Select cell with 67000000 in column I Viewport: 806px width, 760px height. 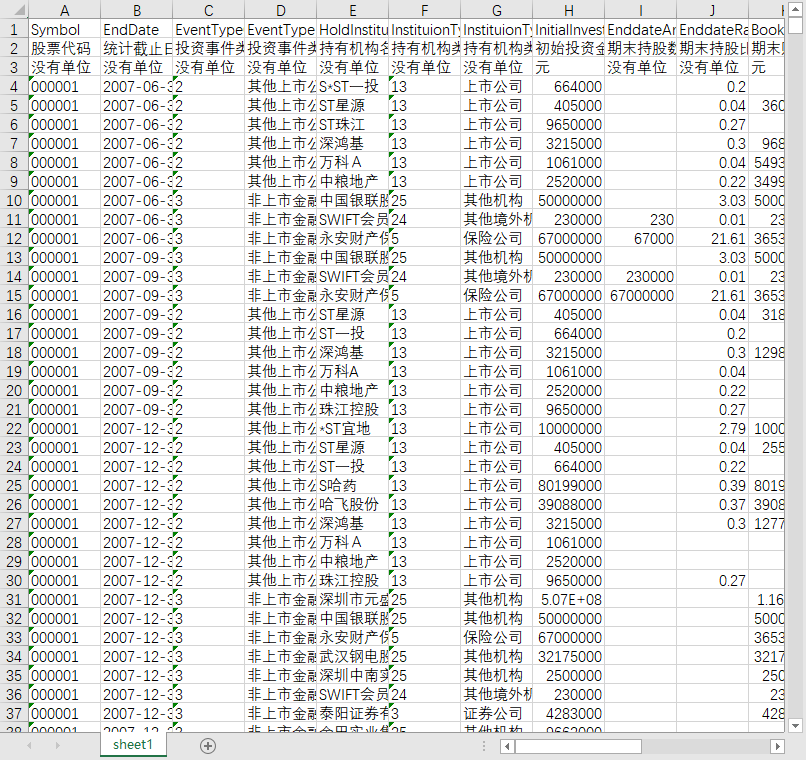640,295
